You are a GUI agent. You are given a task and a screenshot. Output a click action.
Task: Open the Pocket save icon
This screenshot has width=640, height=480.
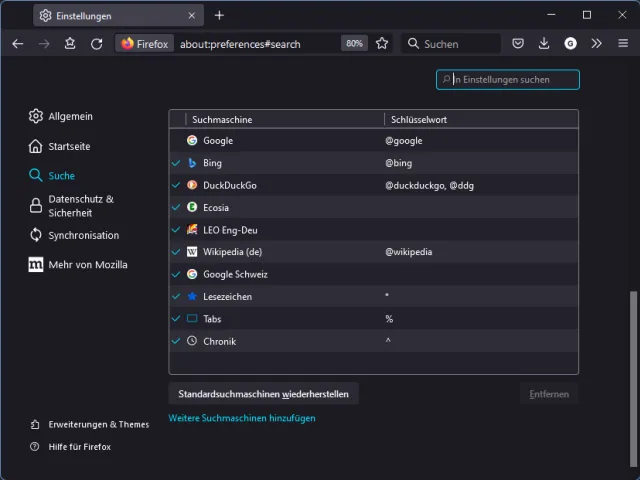tap(518, 44)
